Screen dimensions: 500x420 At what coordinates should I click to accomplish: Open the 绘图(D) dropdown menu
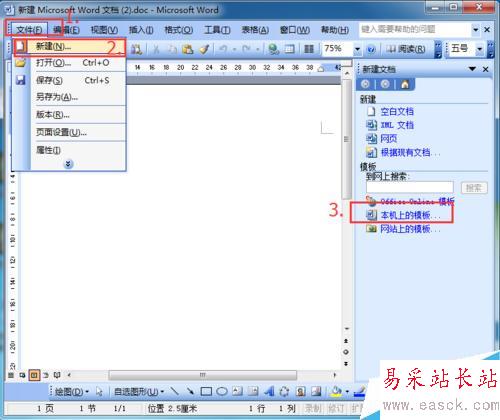click(x=72, y=392)
